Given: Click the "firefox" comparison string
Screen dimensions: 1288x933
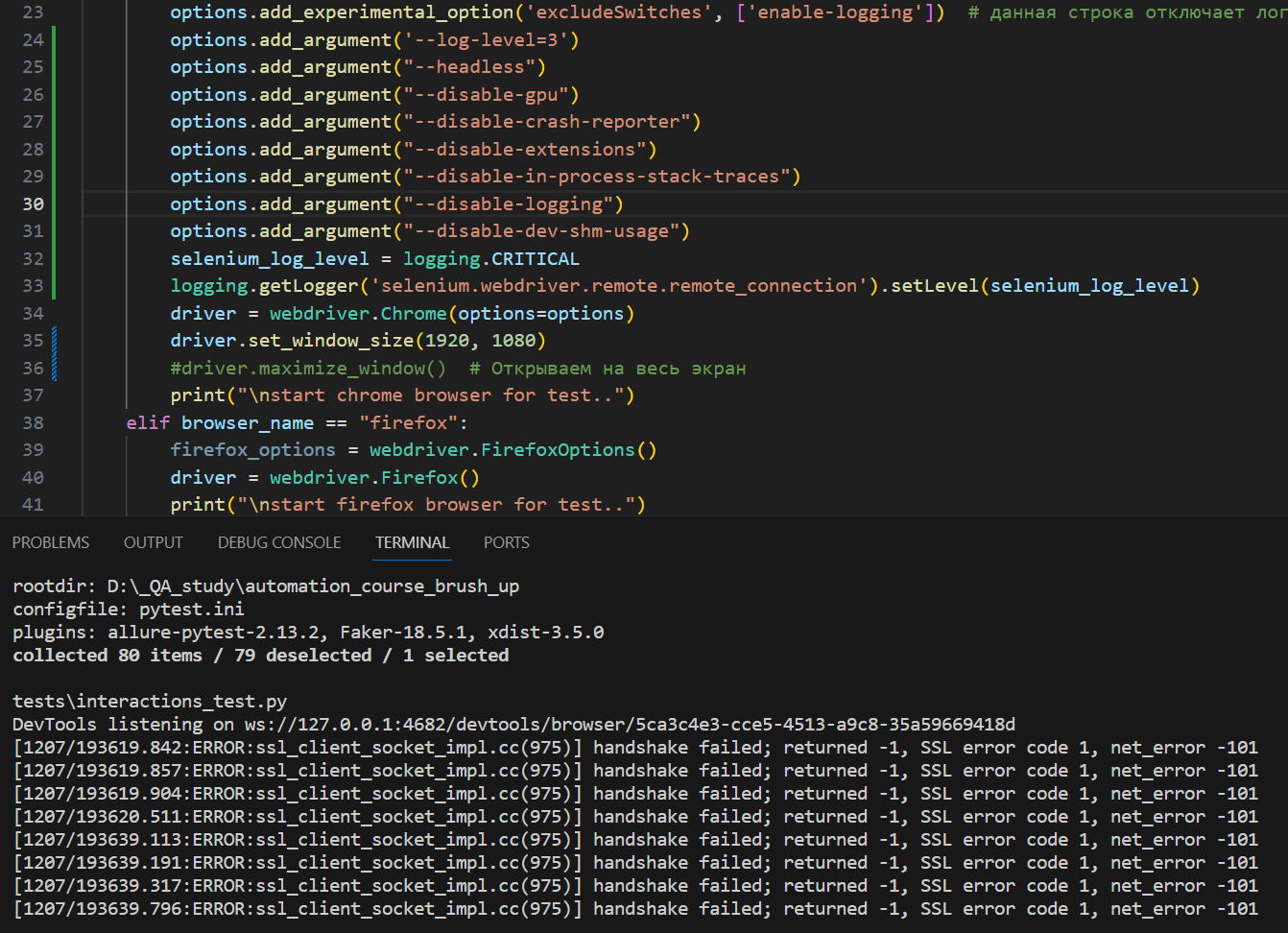Looking at the screenshot, I should (x=409, y=423).
